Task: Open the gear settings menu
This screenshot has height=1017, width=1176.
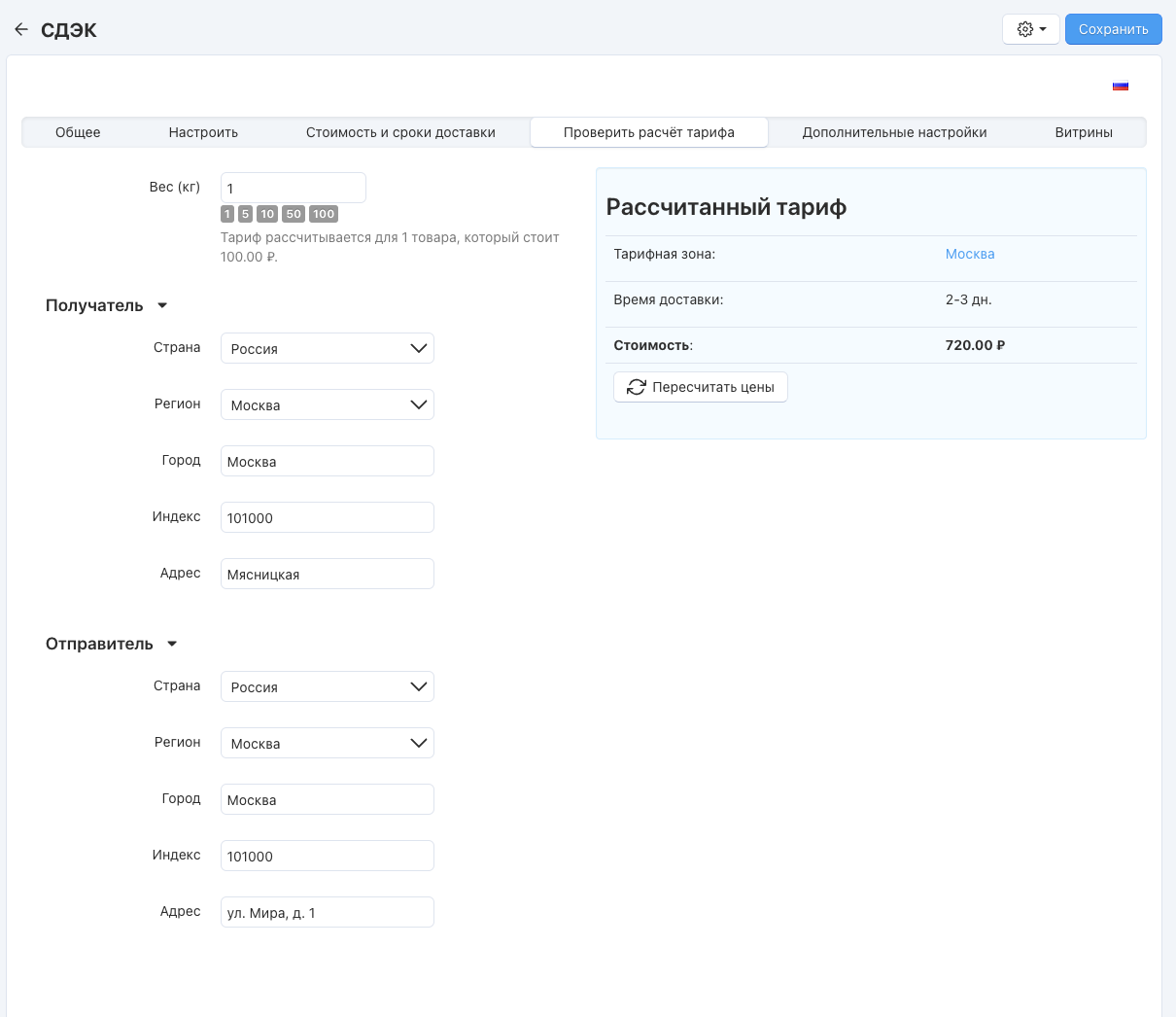Action: [x=1030, y=29]
